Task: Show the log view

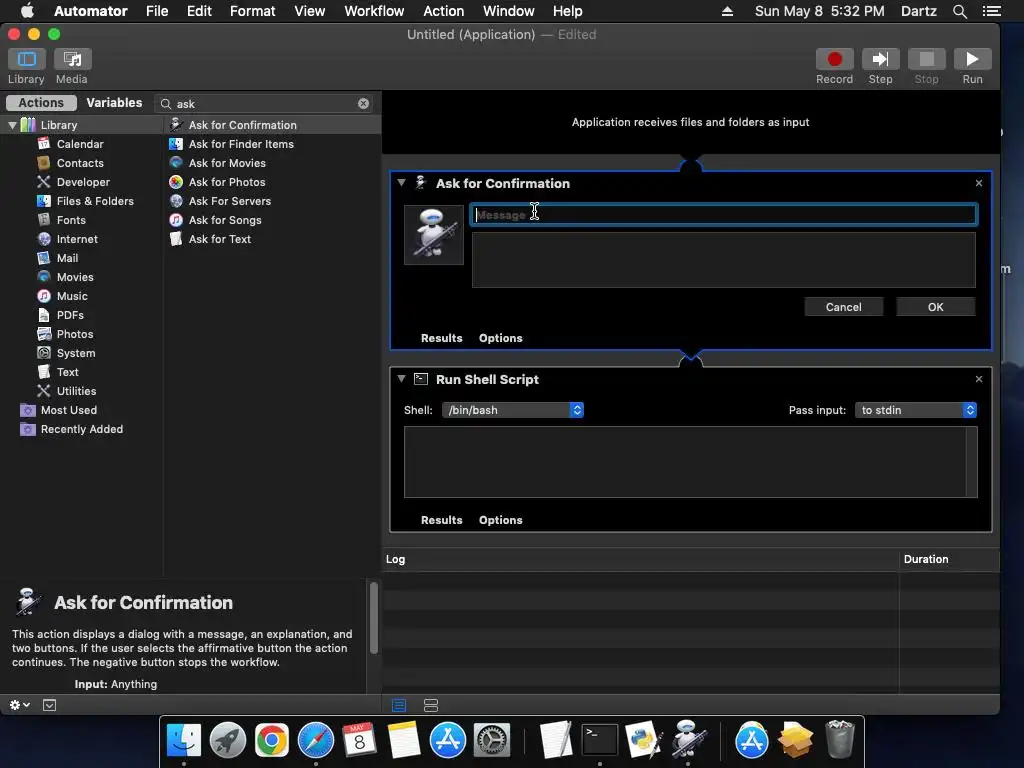Action: pos(399,705)
